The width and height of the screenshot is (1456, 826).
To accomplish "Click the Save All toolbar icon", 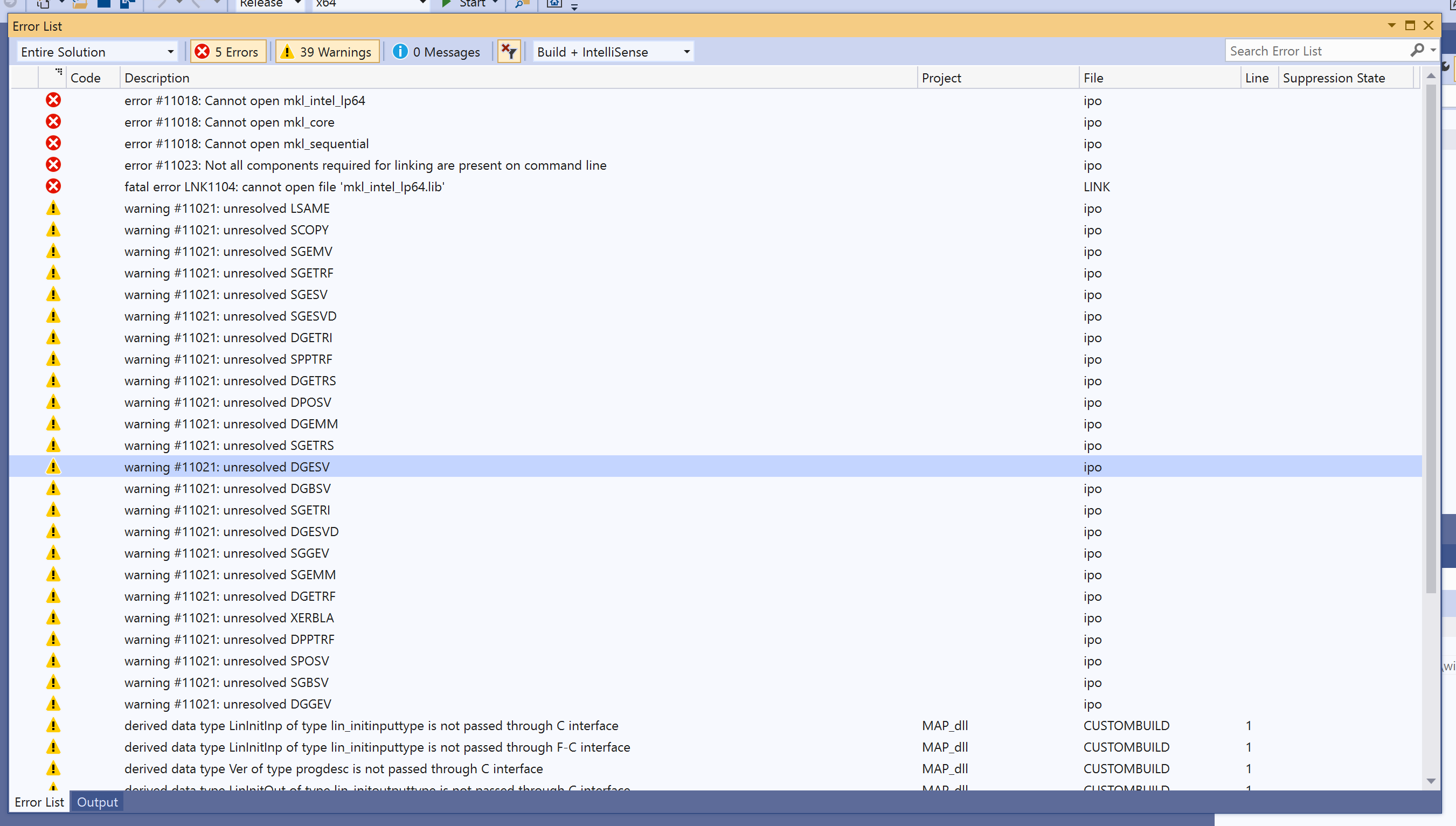I will (x=126, y=4).
